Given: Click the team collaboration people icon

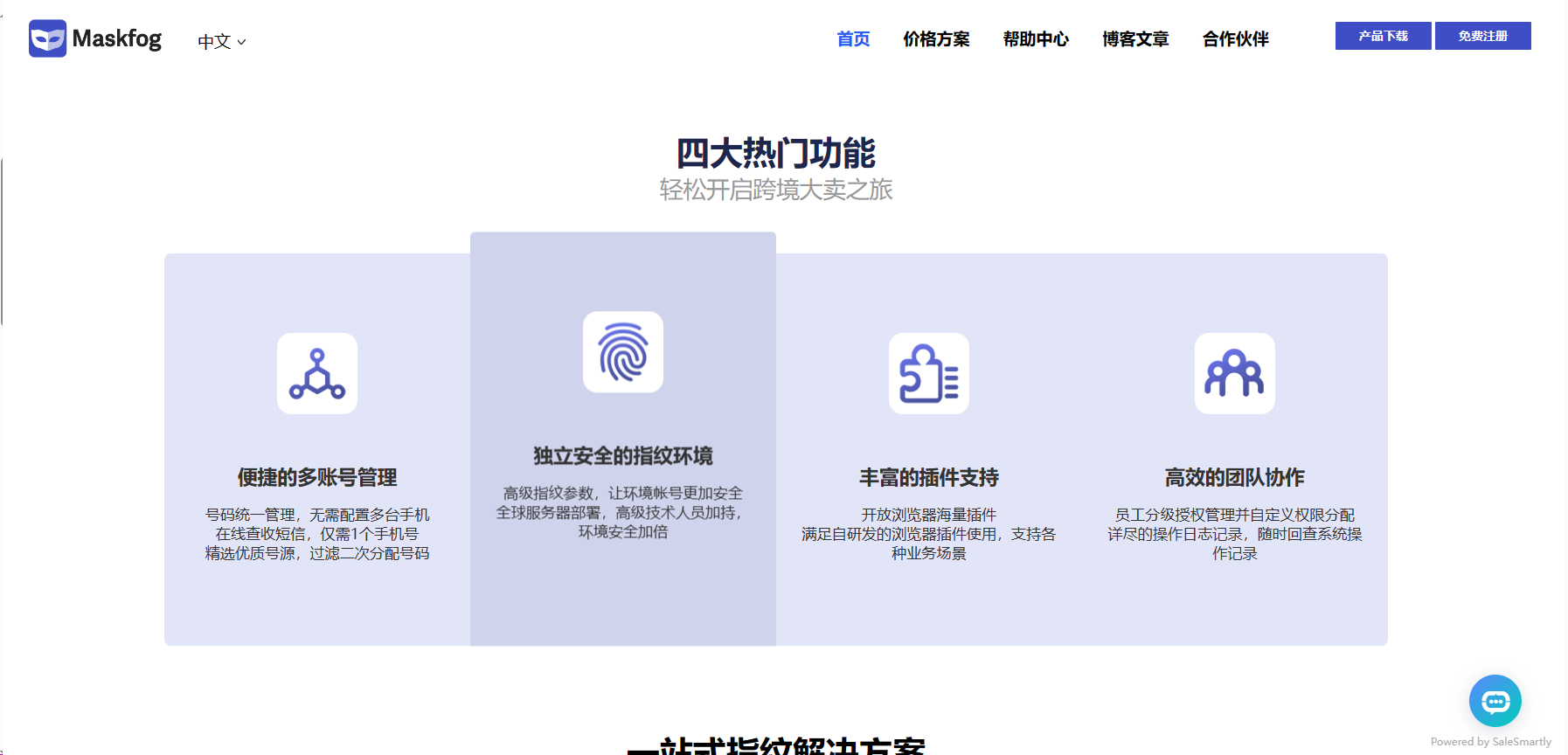Looking at the screenshot, I should 1235,373.
